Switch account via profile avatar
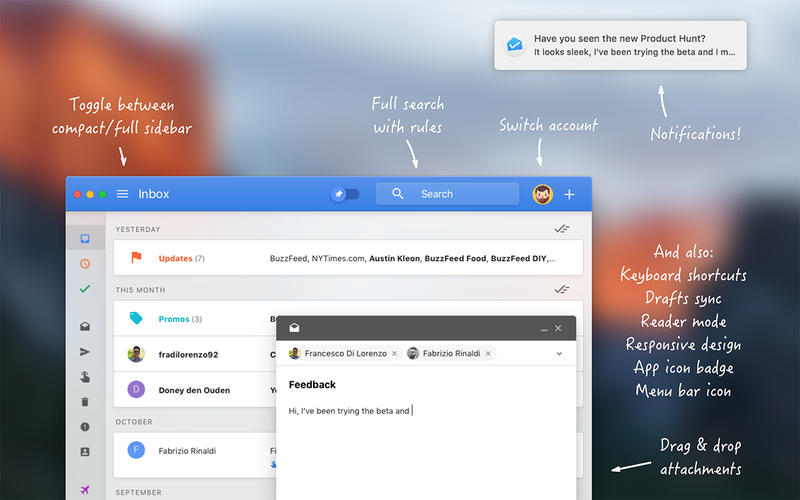The height and width of the screenshot is (500, 800). click(542, 194)
